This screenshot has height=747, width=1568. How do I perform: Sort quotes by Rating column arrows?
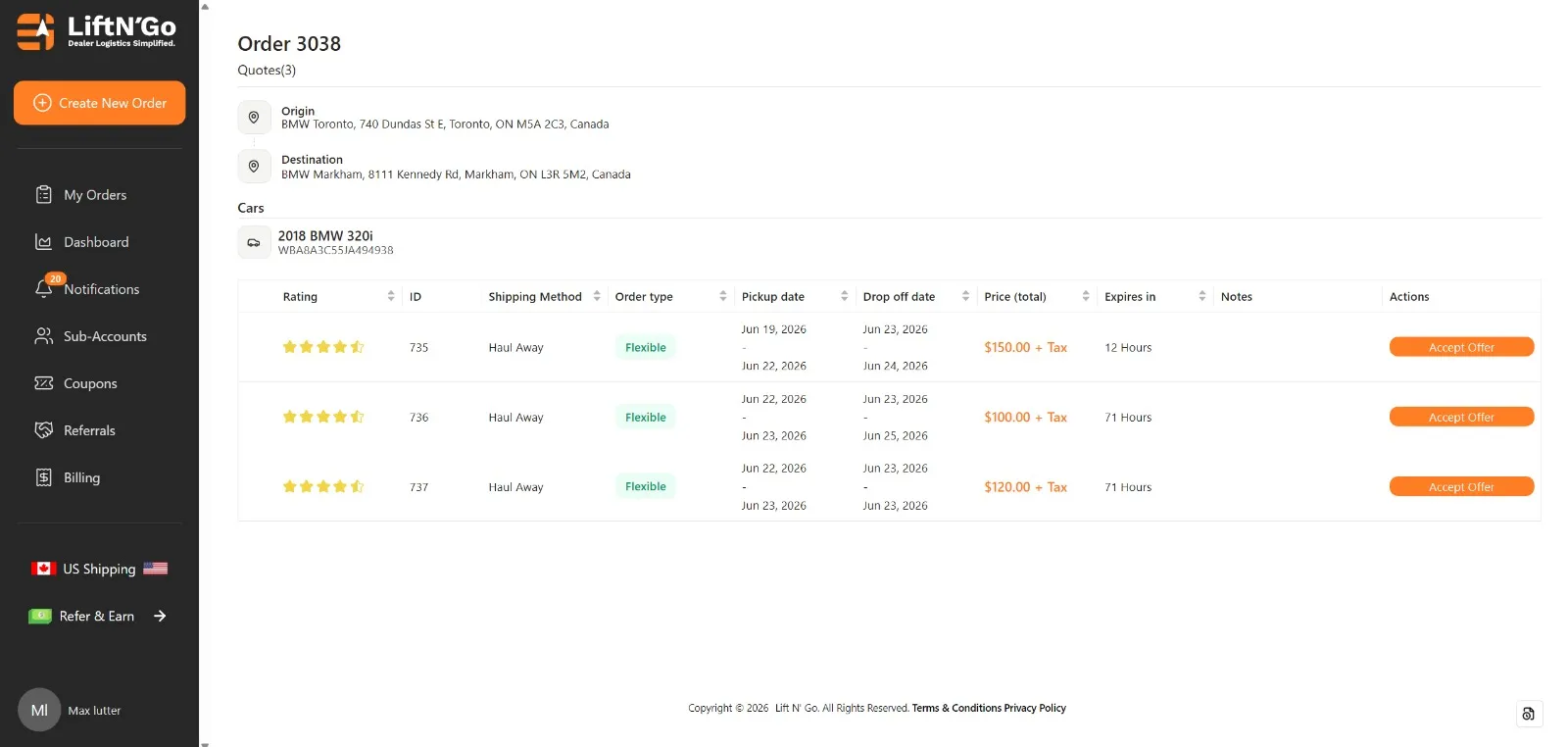391,296
